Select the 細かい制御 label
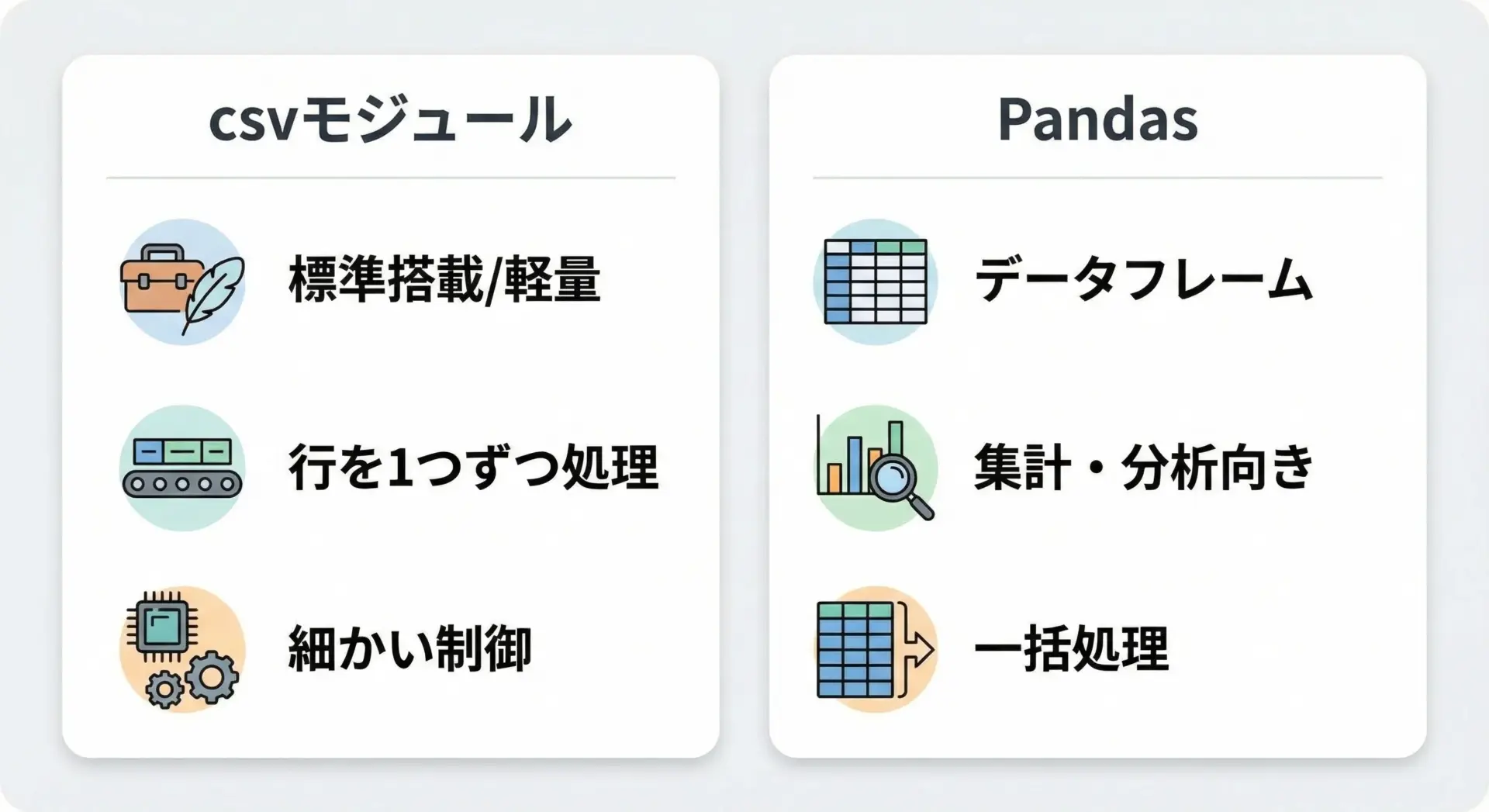Viewport: 1489px width, 812px height. tap(409, 649)
